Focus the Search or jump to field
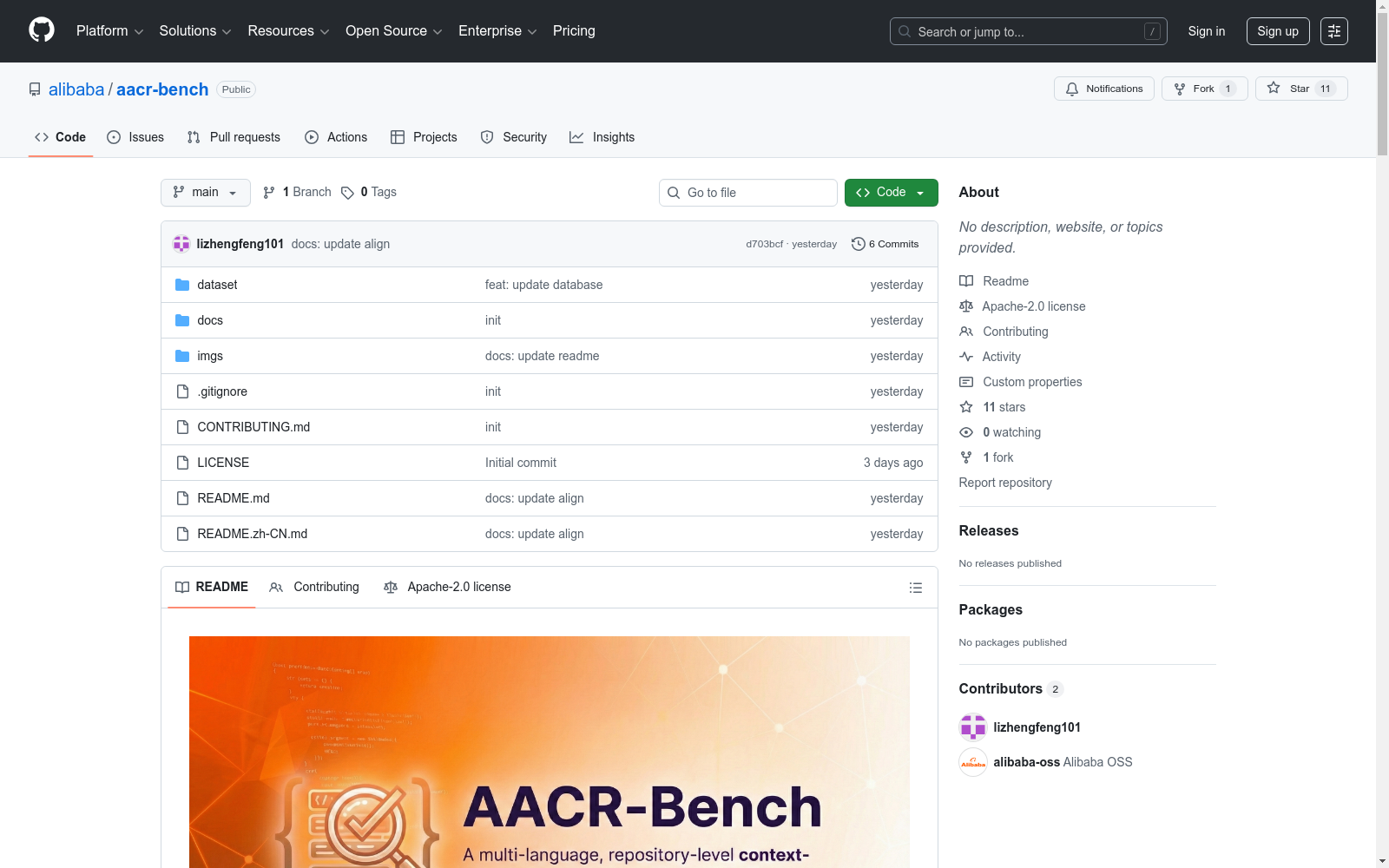Image resolution: width=1389 pixels, height=868 pixels. [x=1029, y=31]
